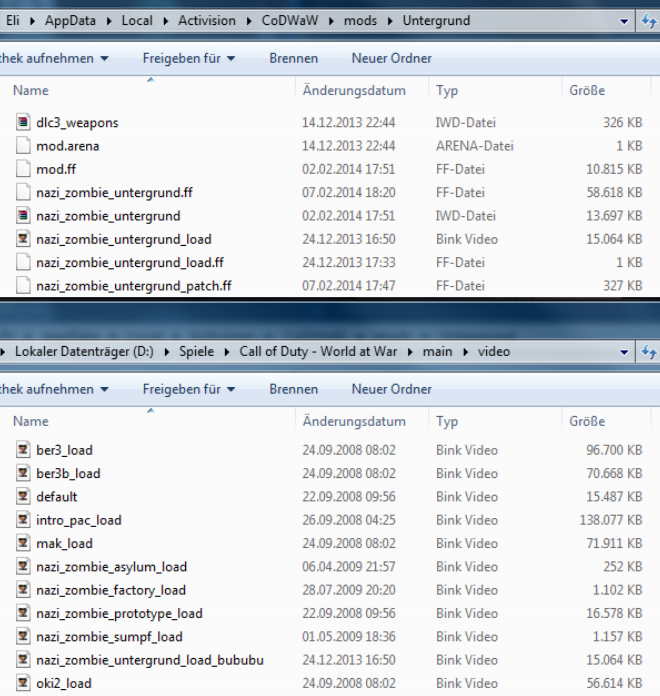The width and height of the screenshot is (660, 696).
Task: Click the ber3_load Bink video icon
Action: (23, 450)
